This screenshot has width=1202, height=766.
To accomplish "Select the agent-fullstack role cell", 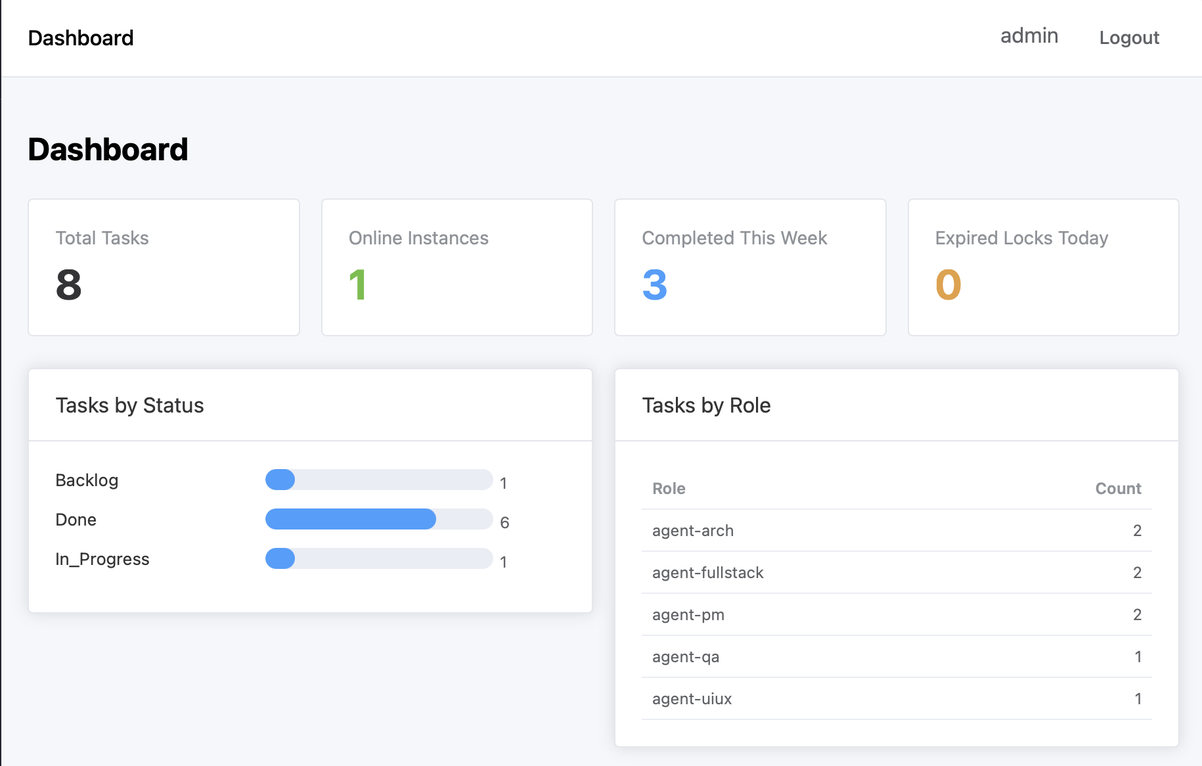I will (708, 573).
